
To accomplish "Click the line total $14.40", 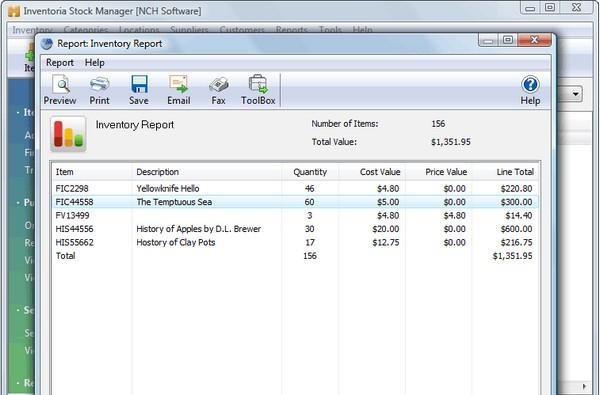I will (x=518, y=215).
